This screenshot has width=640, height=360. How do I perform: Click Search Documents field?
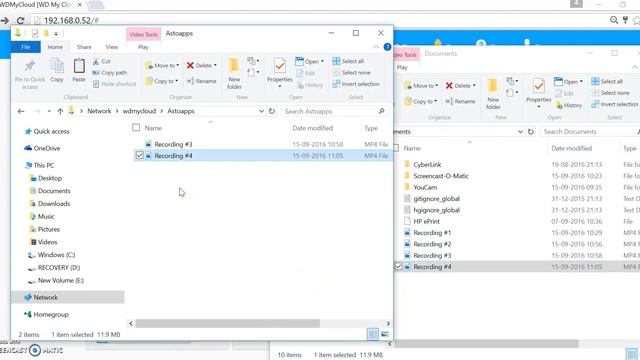(588, 131)
